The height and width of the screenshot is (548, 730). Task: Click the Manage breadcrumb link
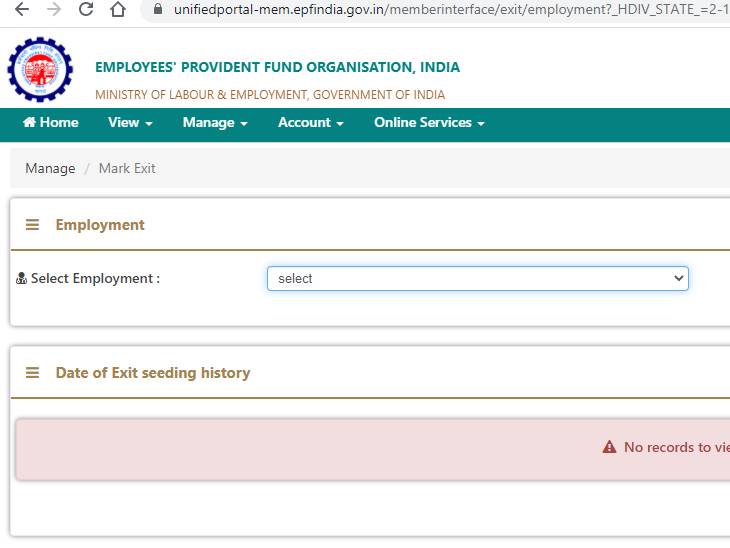(x=50, y=168)
